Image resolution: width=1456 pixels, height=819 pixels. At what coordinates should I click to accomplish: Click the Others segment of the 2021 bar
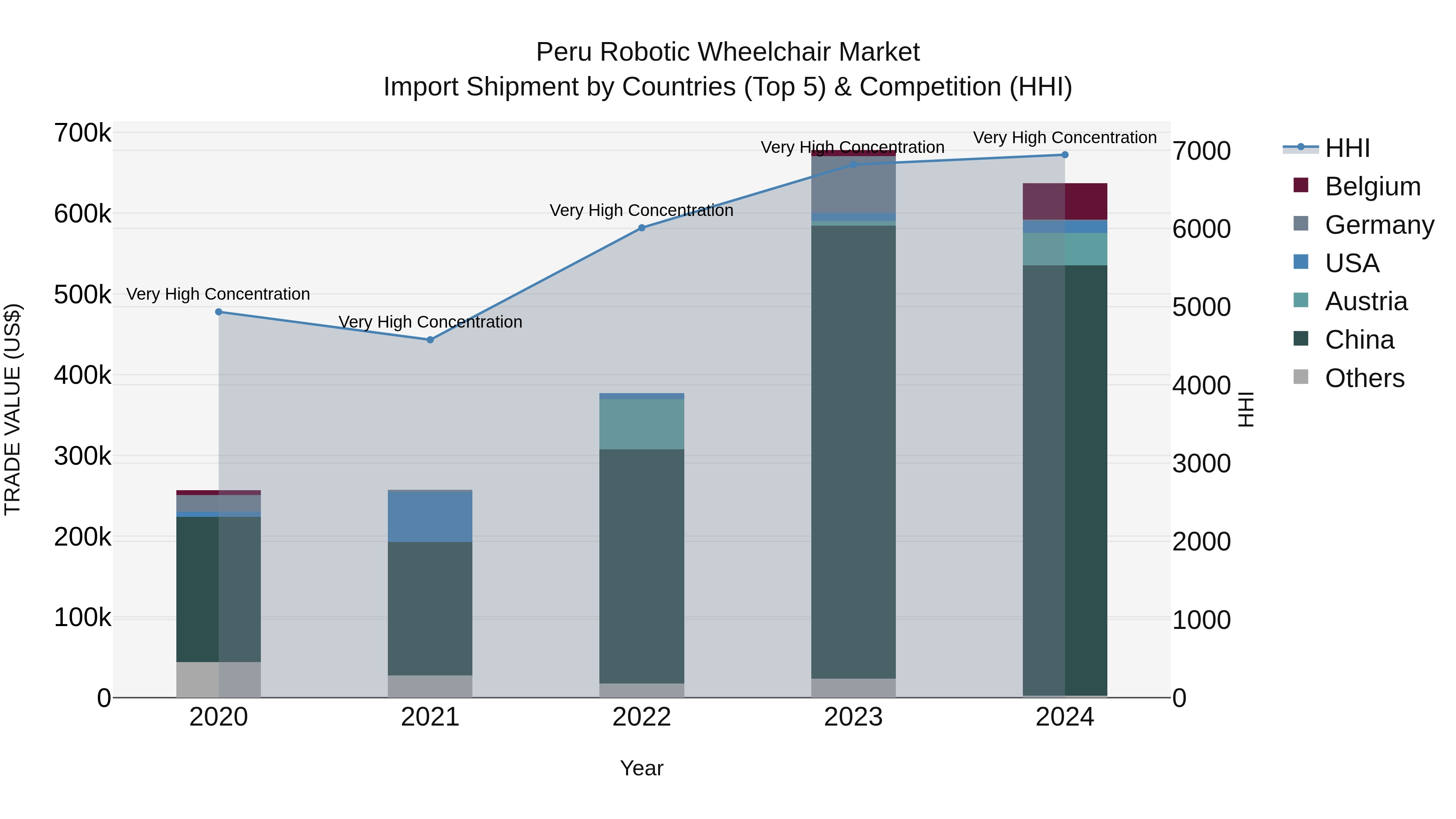(430, 687)
